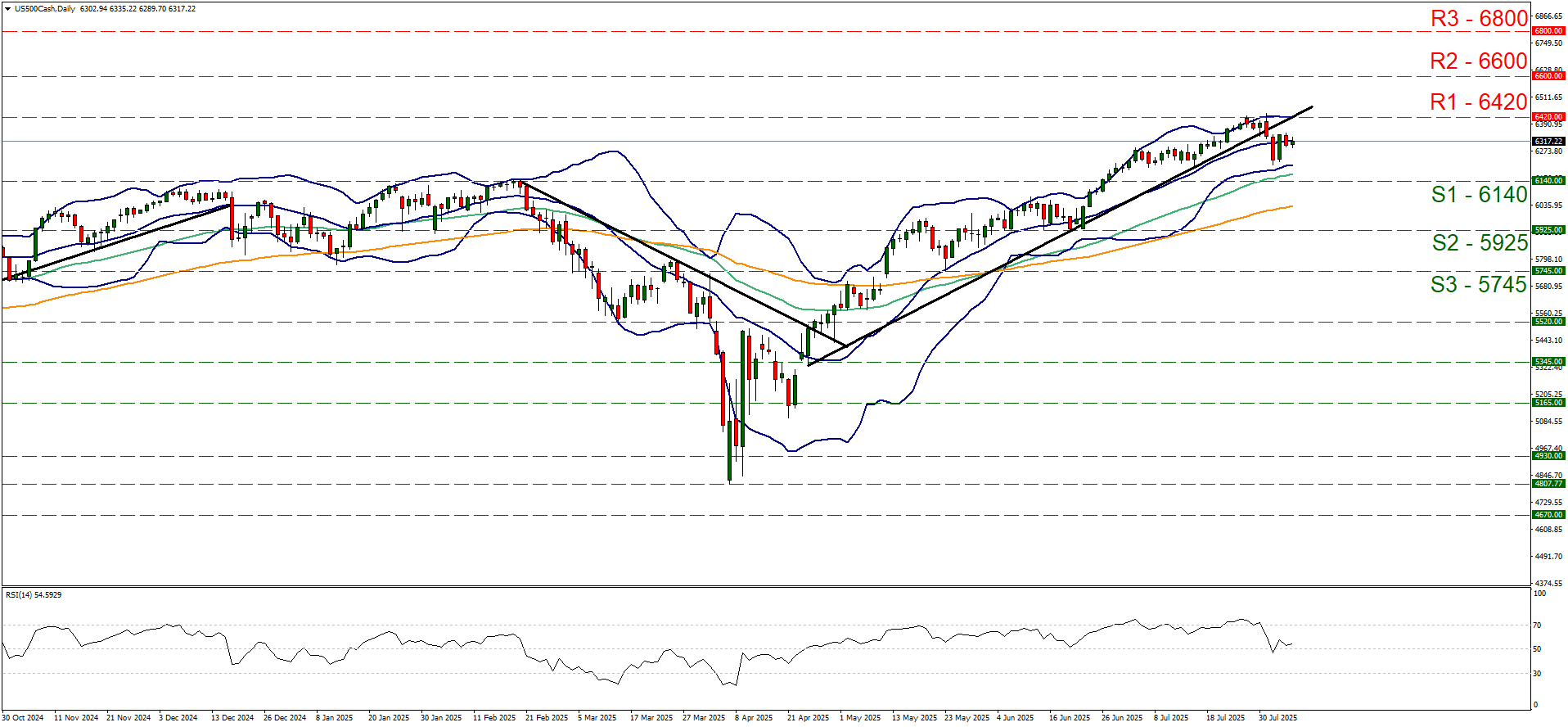
Task: Click the black 6317.22 current price tag
Action: [x=1548, y=142]
